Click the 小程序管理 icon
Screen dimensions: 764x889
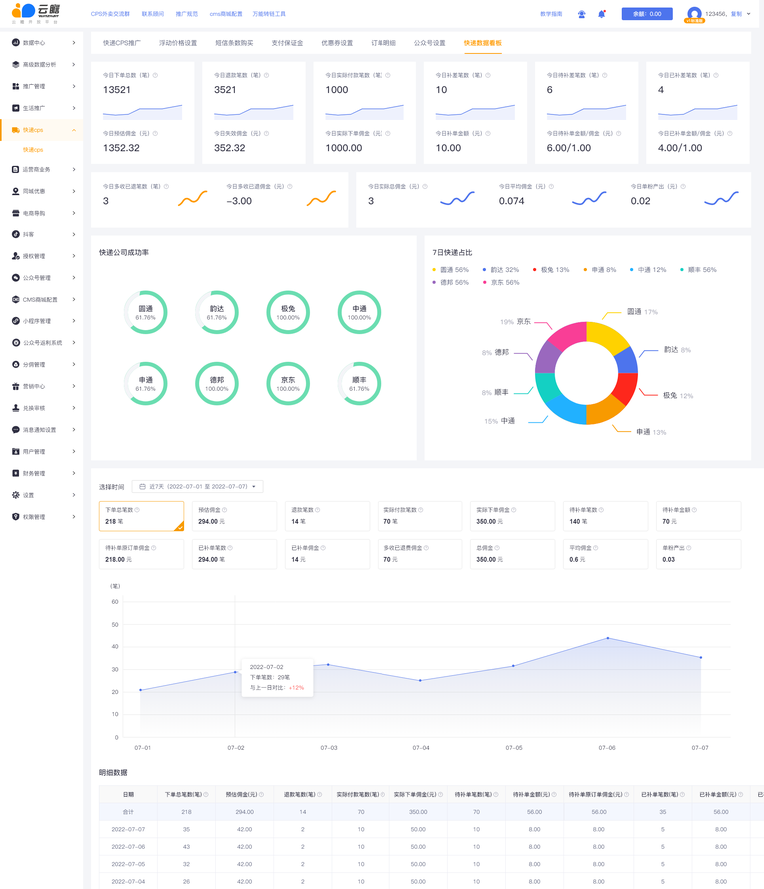point(16,321)
